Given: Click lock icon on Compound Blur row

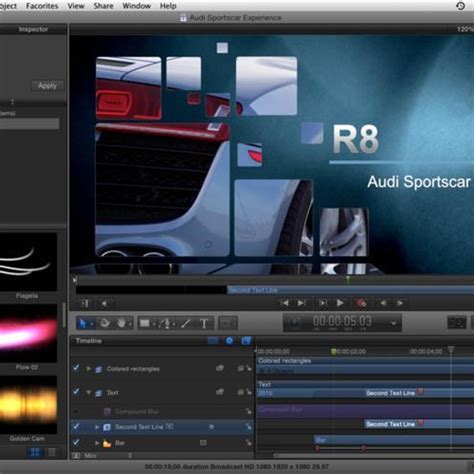Looking at the screenshot, I should pos(249,412).
